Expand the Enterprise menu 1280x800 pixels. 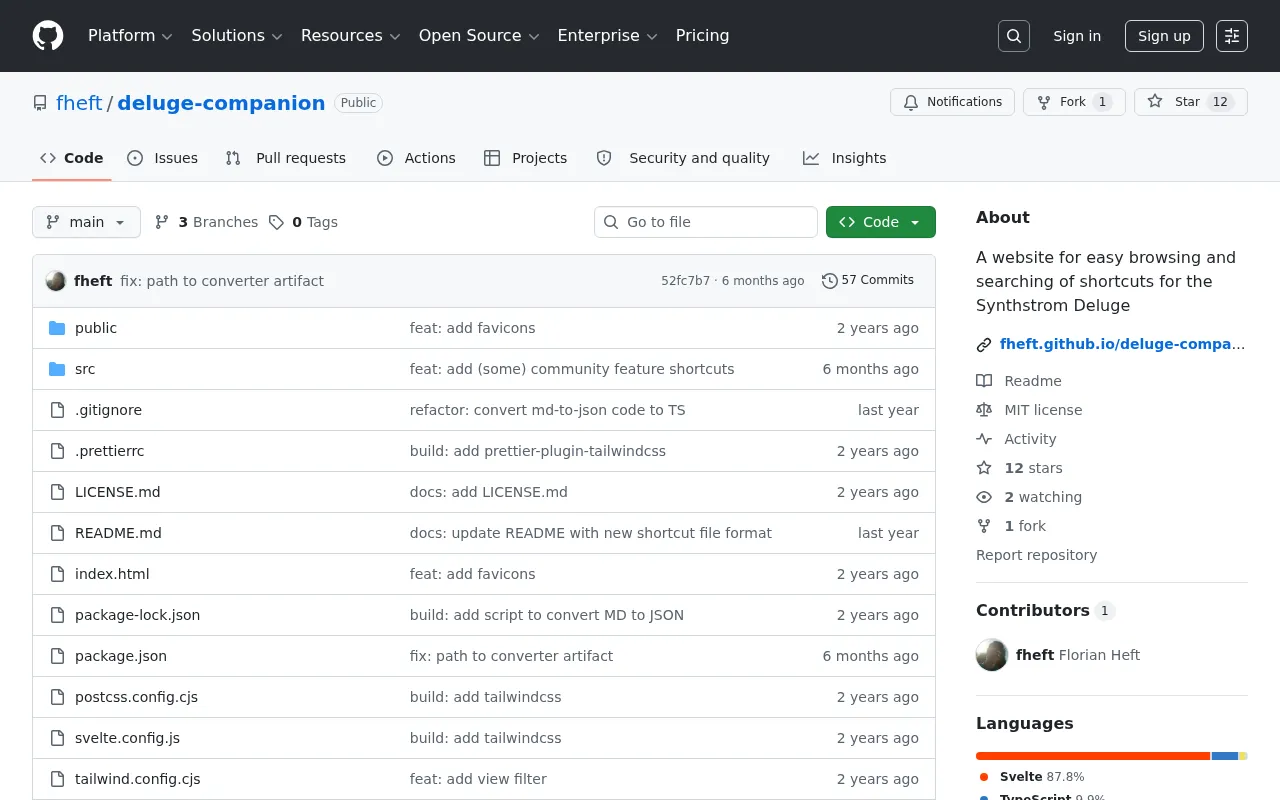click(607, 36)
